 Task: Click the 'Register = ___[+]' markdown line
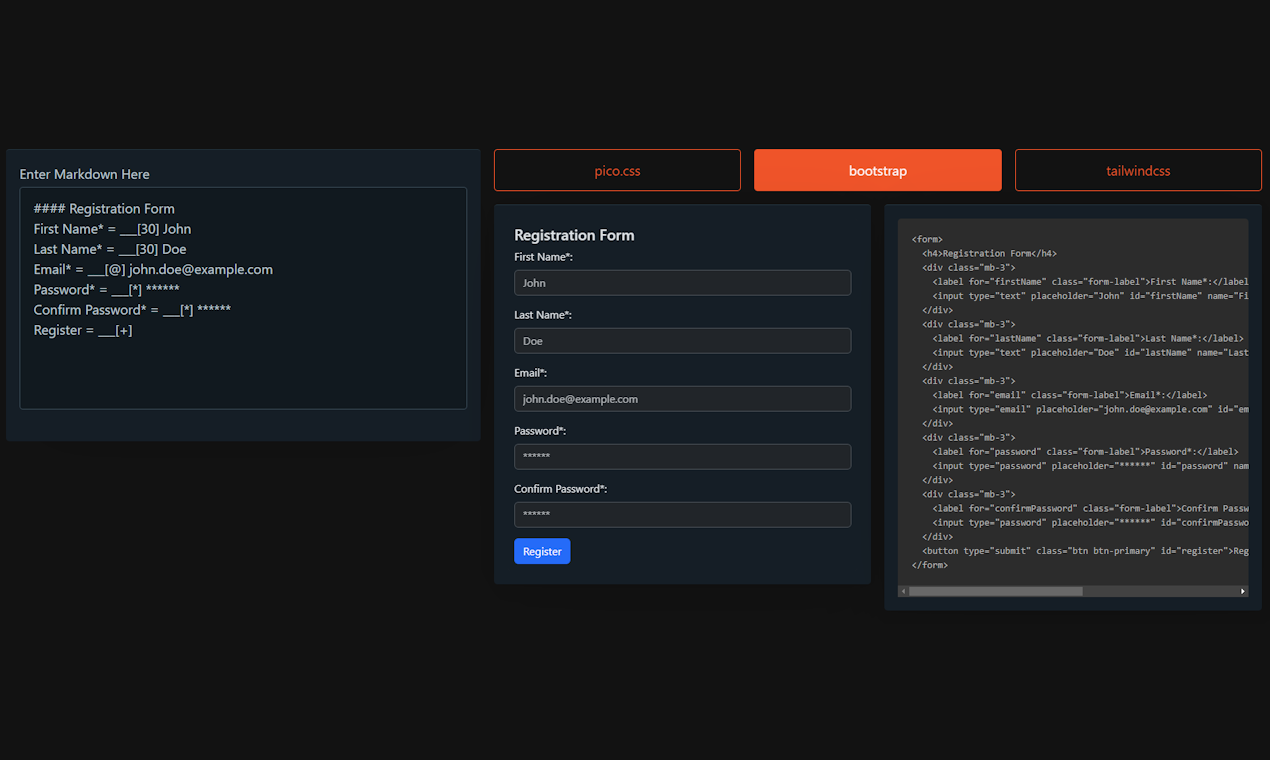(83, 330)
